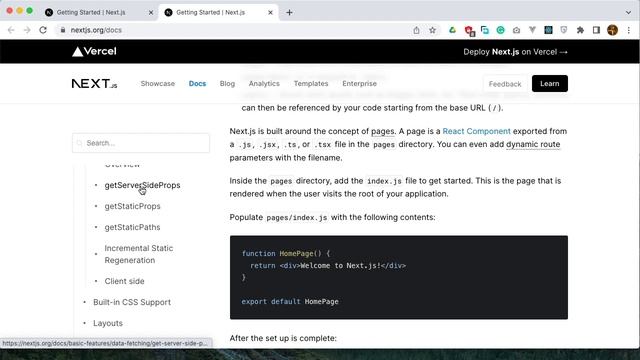Bookmark this page with the star icon
This screenshot has height=360, width=640.
(432, 30)
